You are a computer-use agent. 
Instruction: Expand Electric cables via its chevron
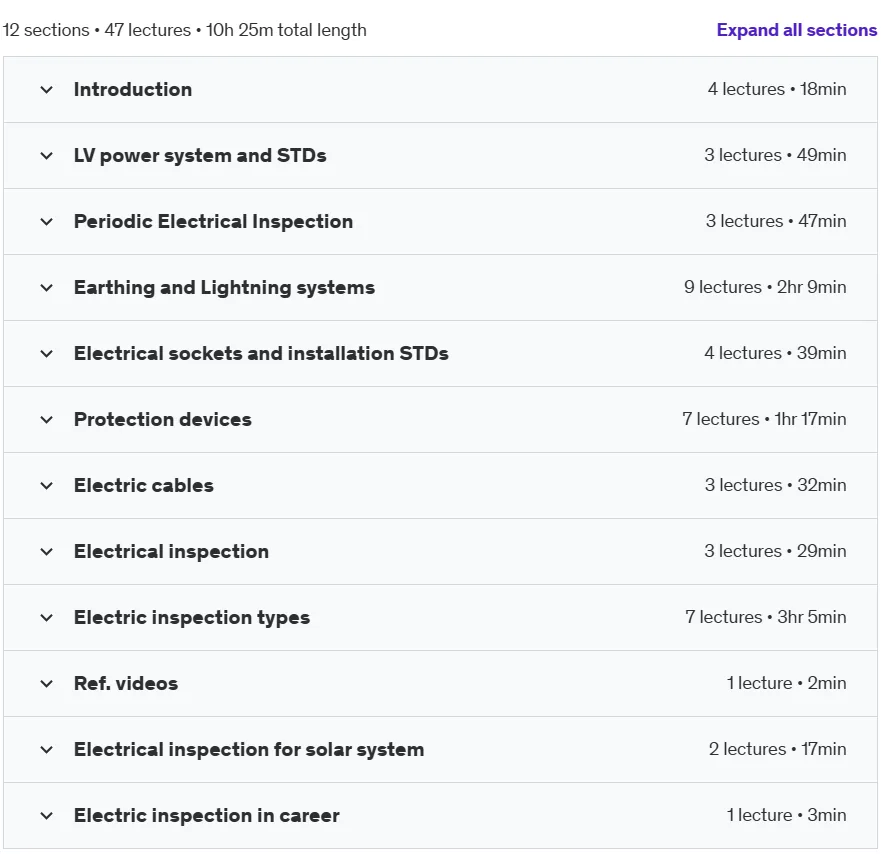point(47,486)
